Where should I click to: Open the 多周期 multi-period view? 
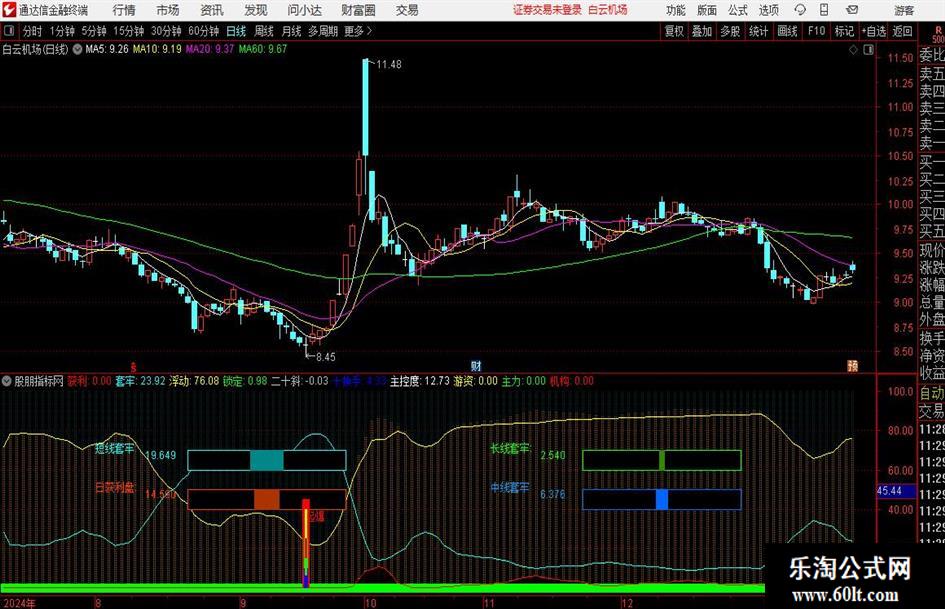pos(323,31)
